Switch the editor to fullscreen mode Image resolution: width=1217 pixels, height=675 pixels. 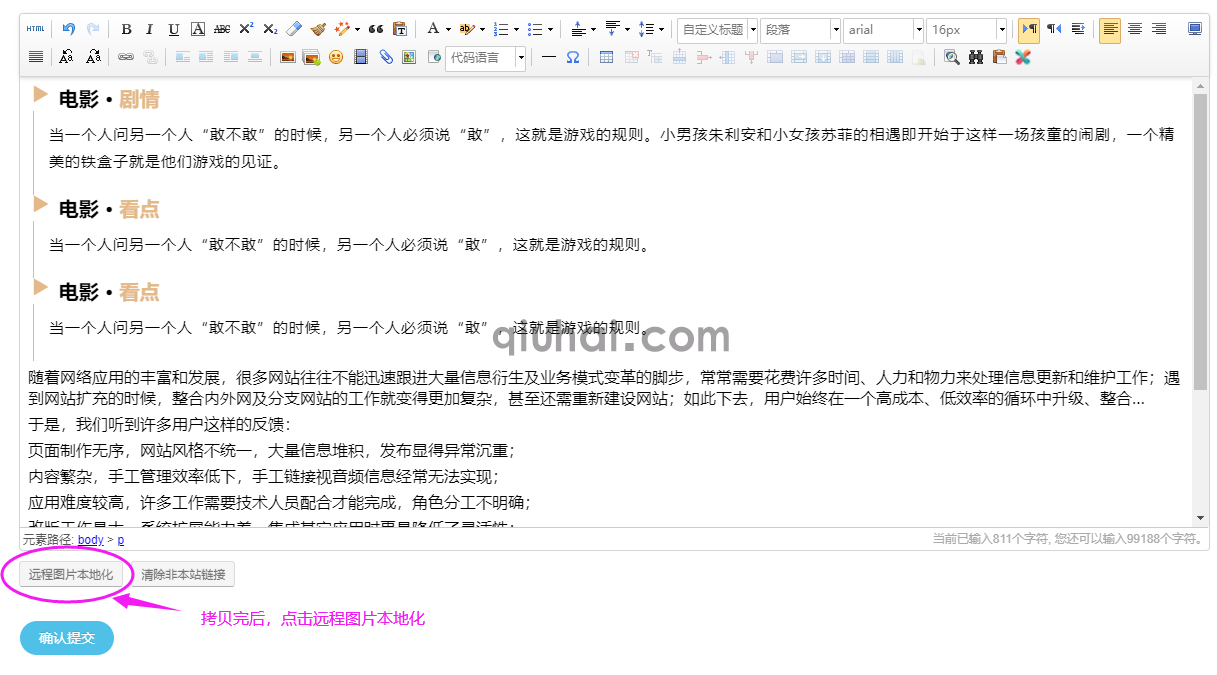pyautogui.click(x=1196, y=29)
